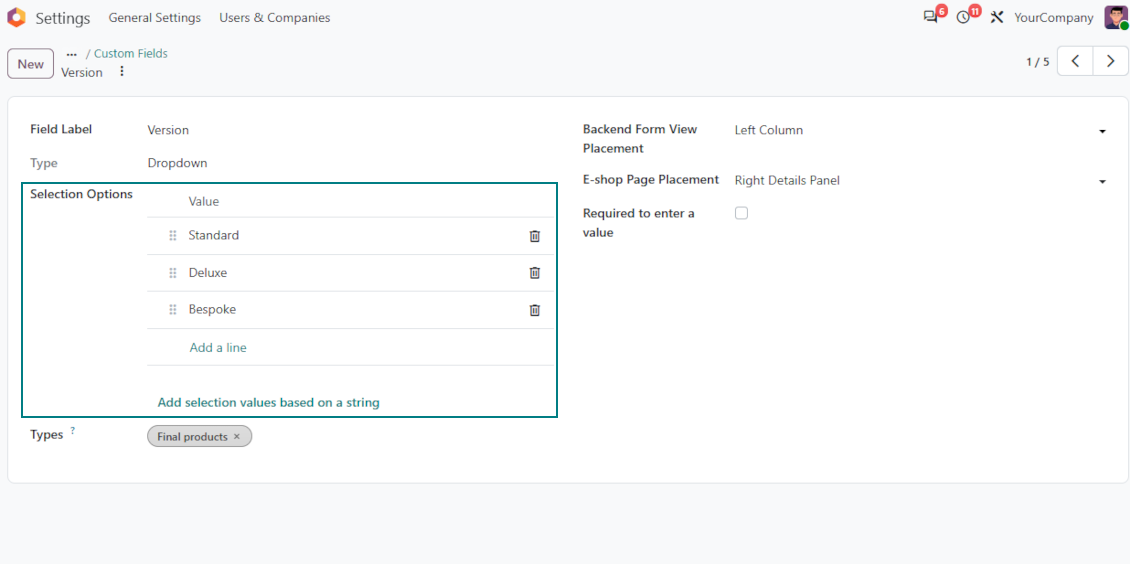Remove the Final products tag

click(236, 437)
